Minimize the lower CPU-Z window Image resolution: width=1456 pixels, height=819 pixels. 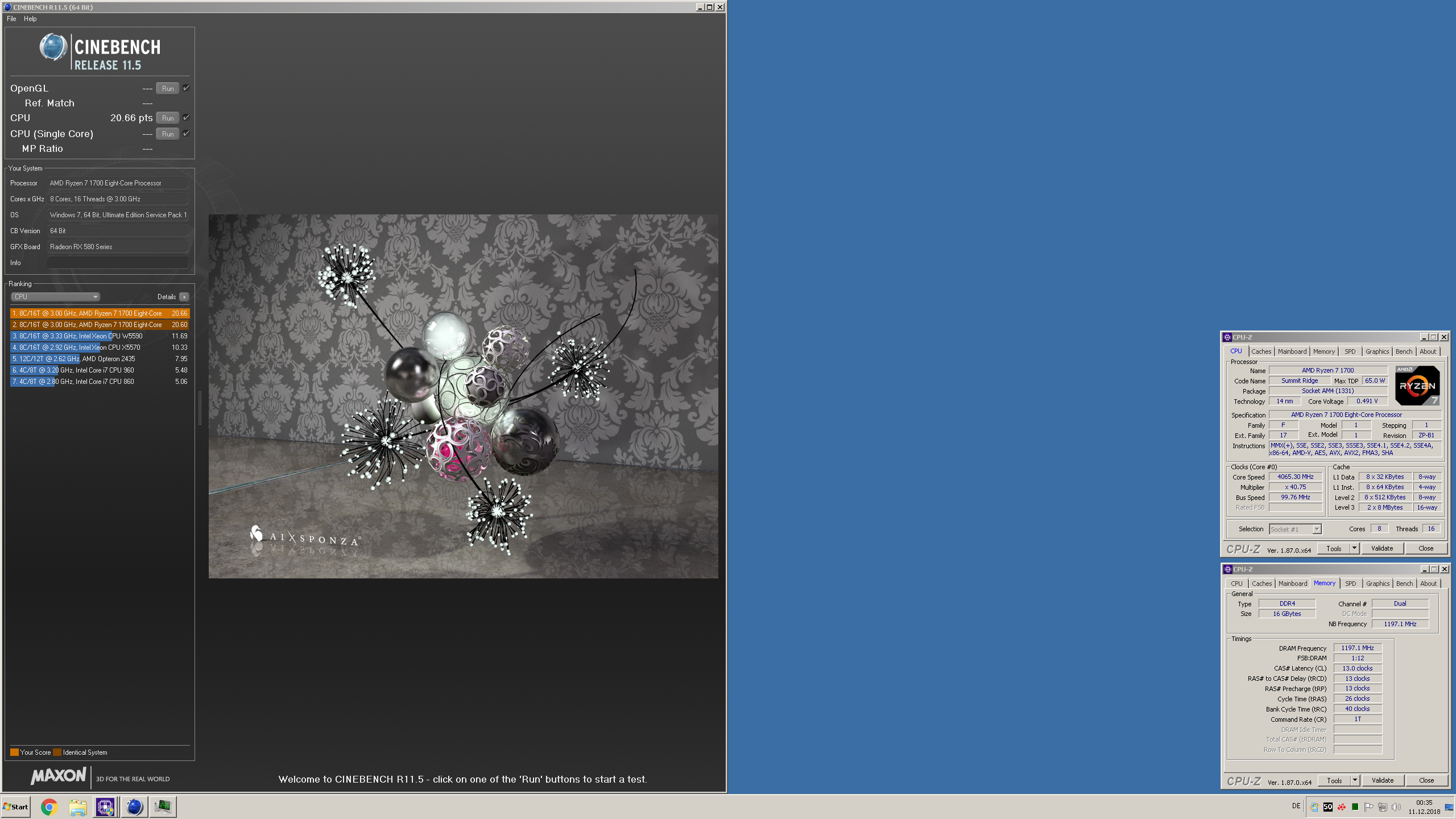(1424, 569)
